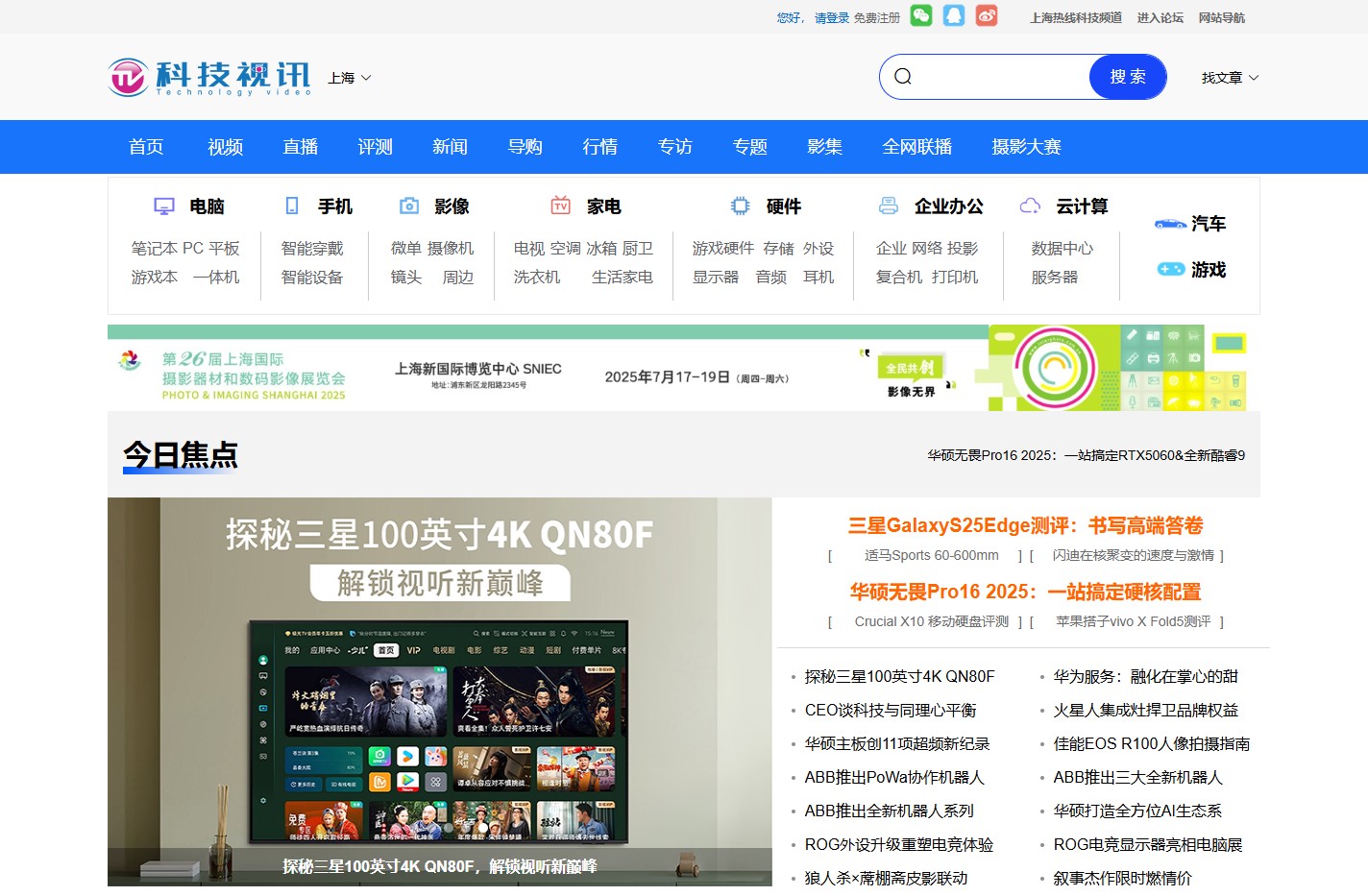Open news item CEO谈科技与同理心平衡
The height and width of the screenshot is (896, 1368).
pyautogui.click(x=891, y=711)
